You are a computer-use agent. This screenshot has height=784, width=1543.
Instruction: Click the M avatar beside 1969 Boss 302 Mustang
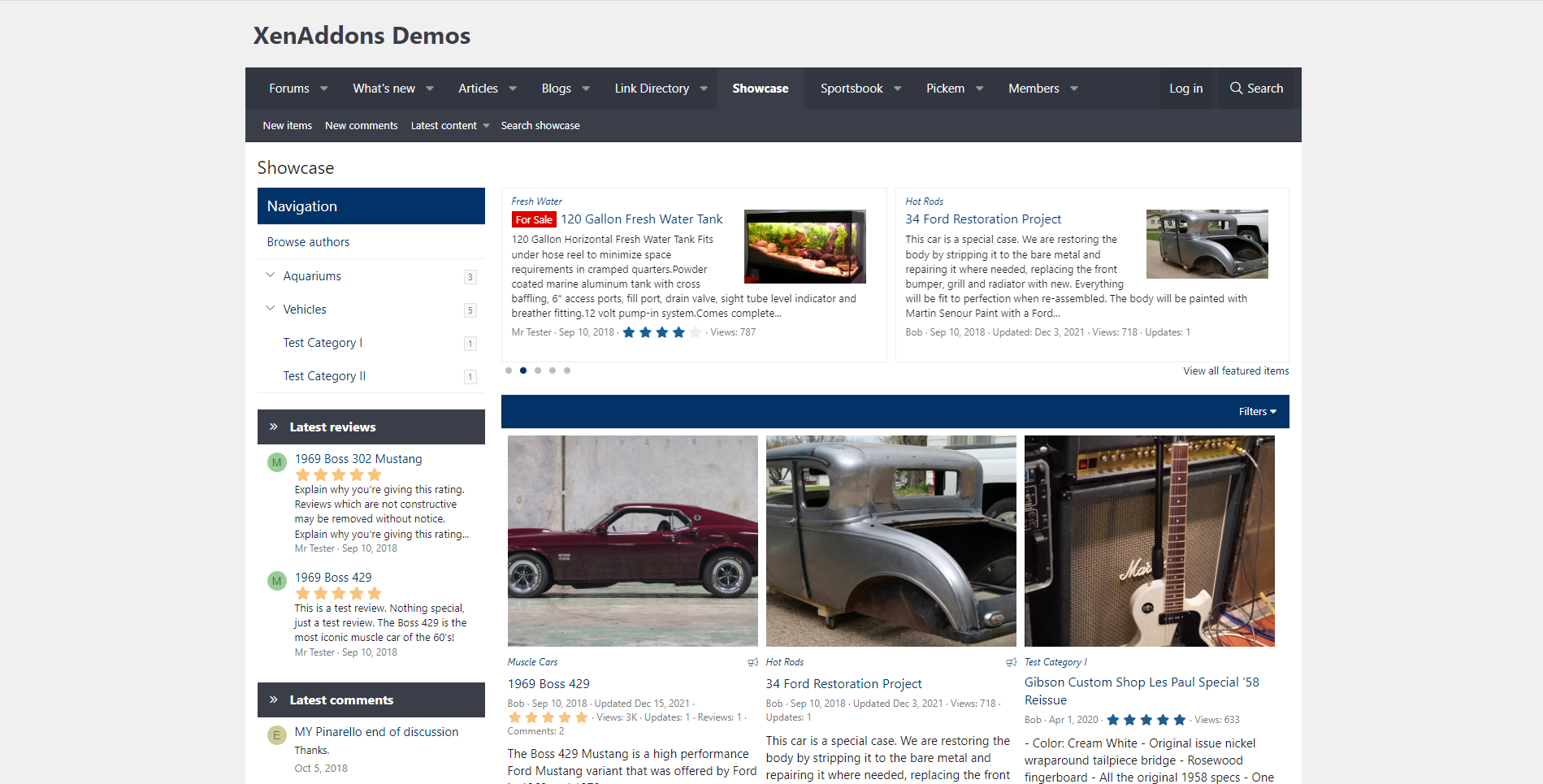pos(277,462)
